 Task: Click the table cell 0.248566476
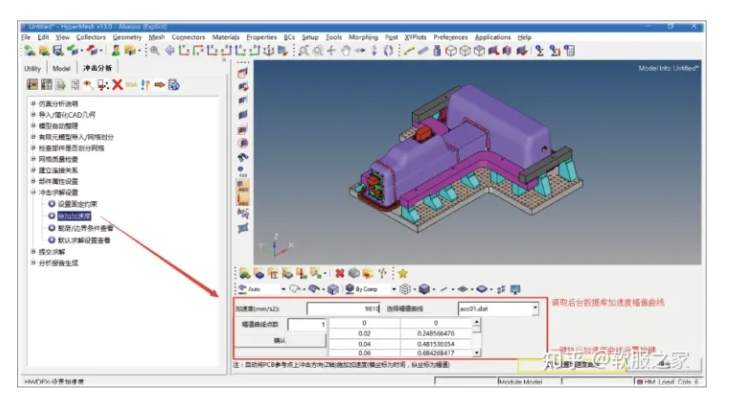click(x=435, y=333)
